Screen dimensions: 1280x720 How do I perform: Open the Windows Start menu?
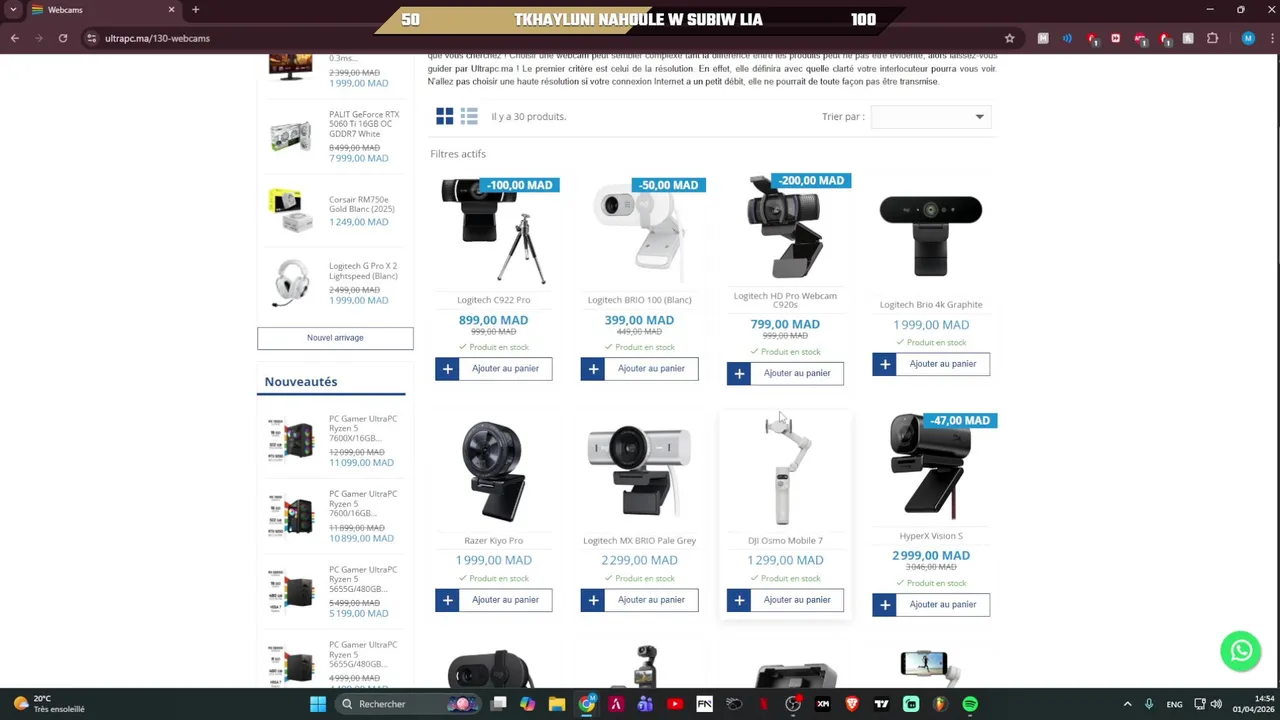318,704
